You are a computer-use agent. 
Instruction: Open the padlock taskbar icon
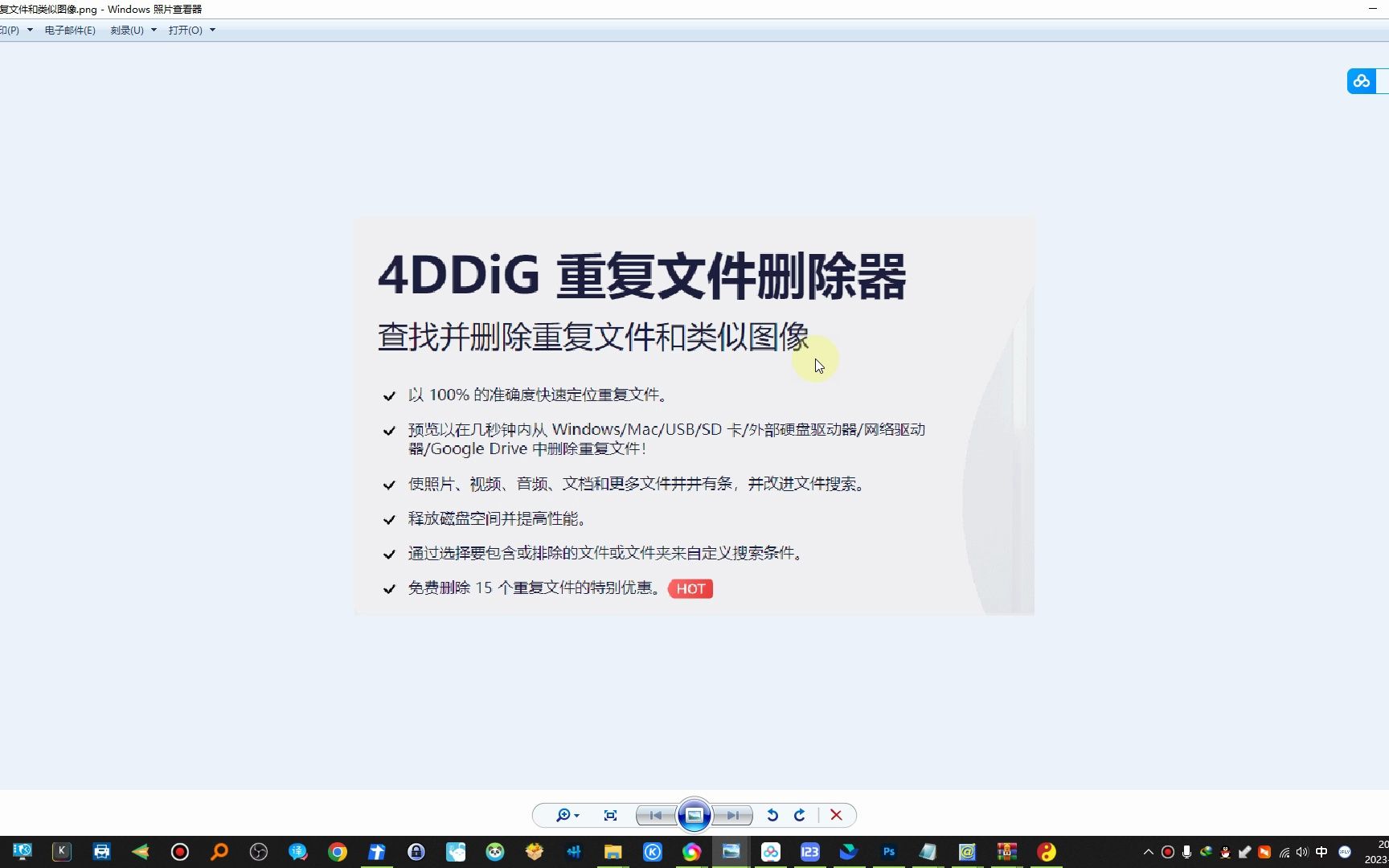point(416,852)
